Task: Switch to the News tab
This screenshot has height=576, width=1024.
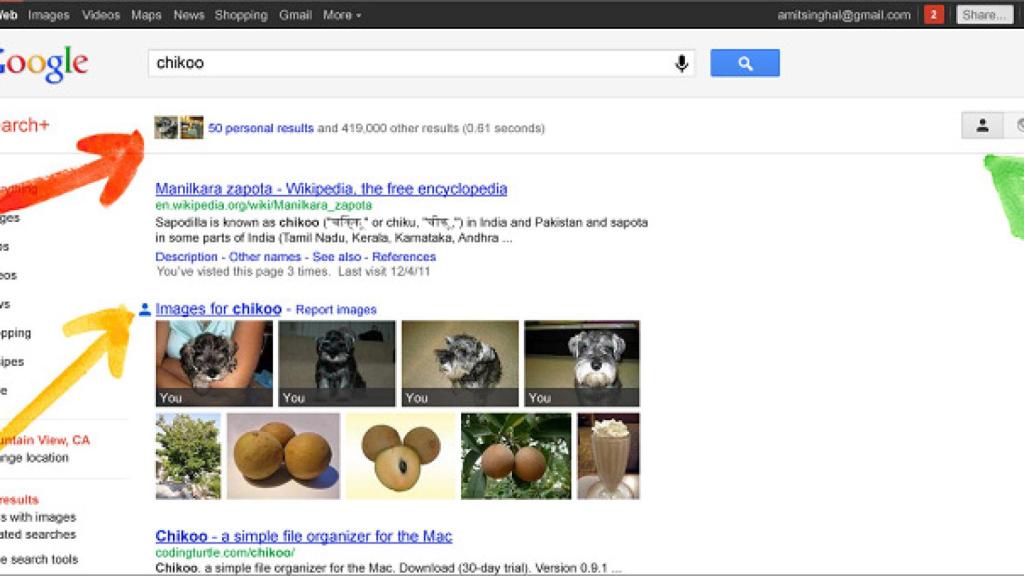Action: pyautogui.click(x=188, y=15)
